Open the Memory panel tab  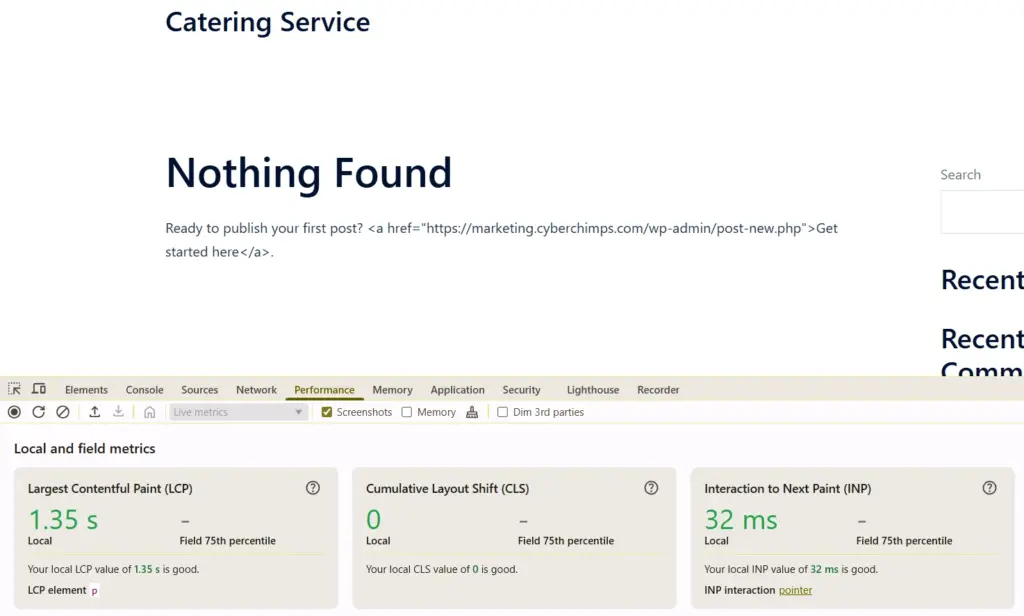pyautogui.click(x=392, y=390)
